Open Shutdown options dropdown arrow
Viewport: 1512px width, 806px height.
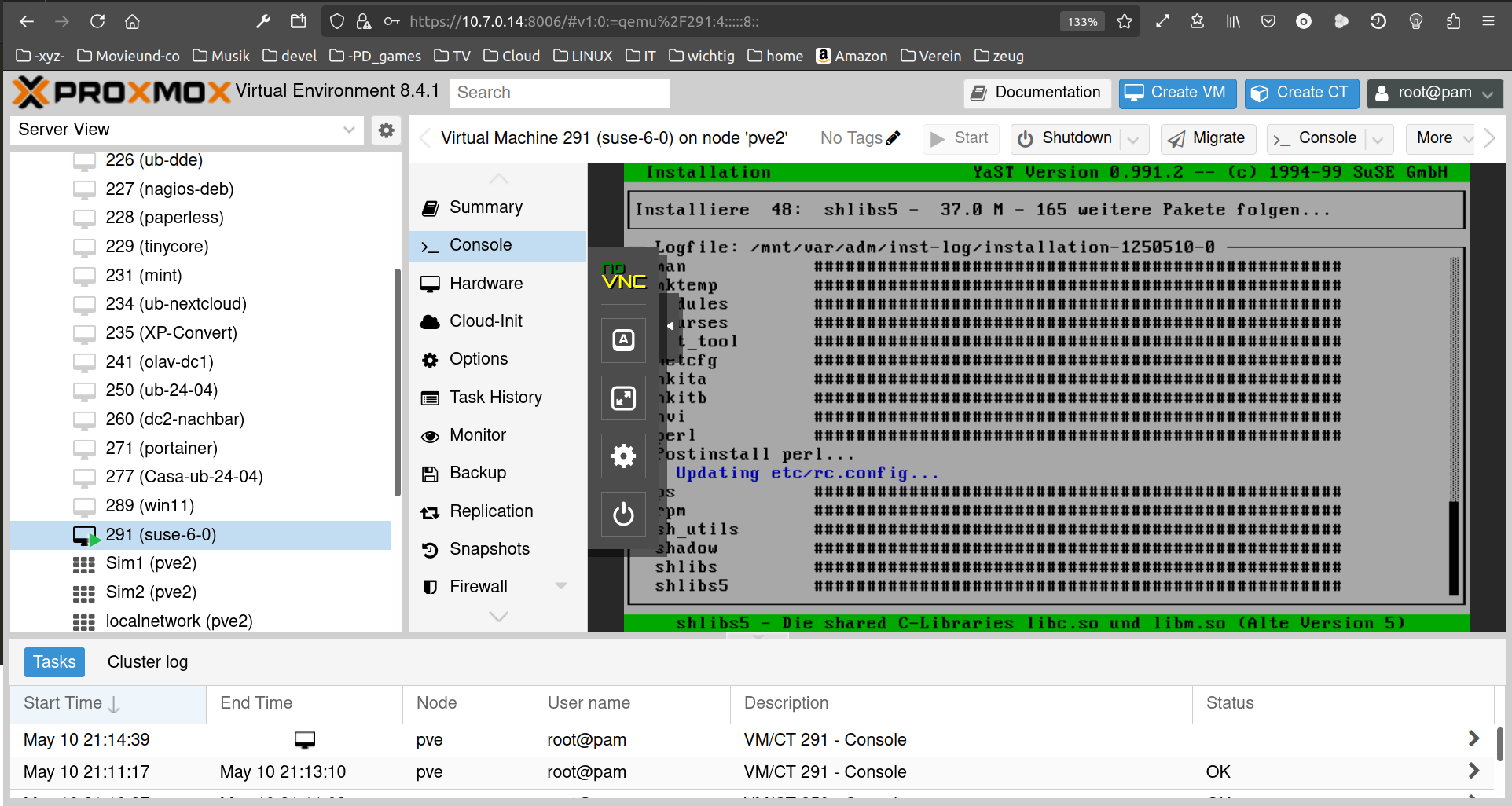(1133, 139)
